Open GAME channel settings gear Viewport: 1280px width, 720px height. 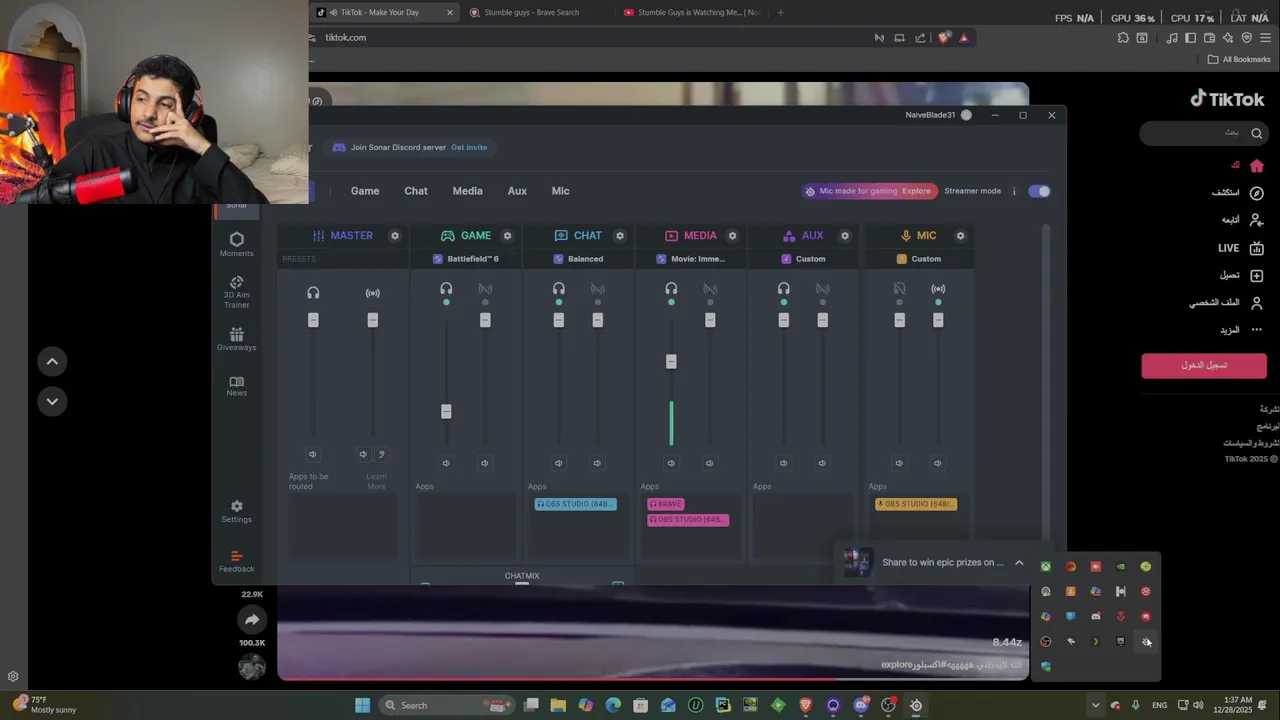[x=507, y=236]
